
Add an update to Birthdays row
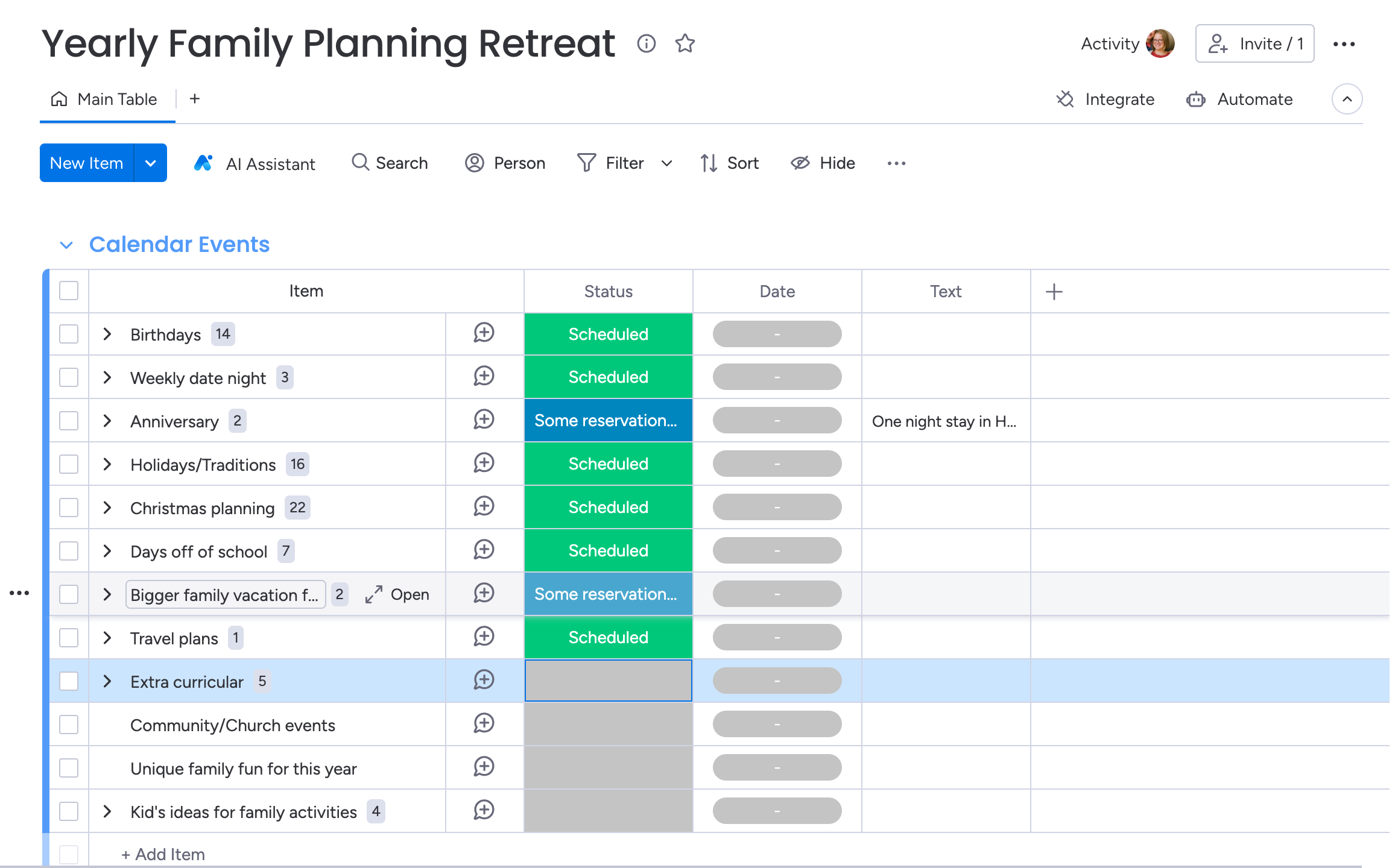pyautogui.click(x=484, y=333)
